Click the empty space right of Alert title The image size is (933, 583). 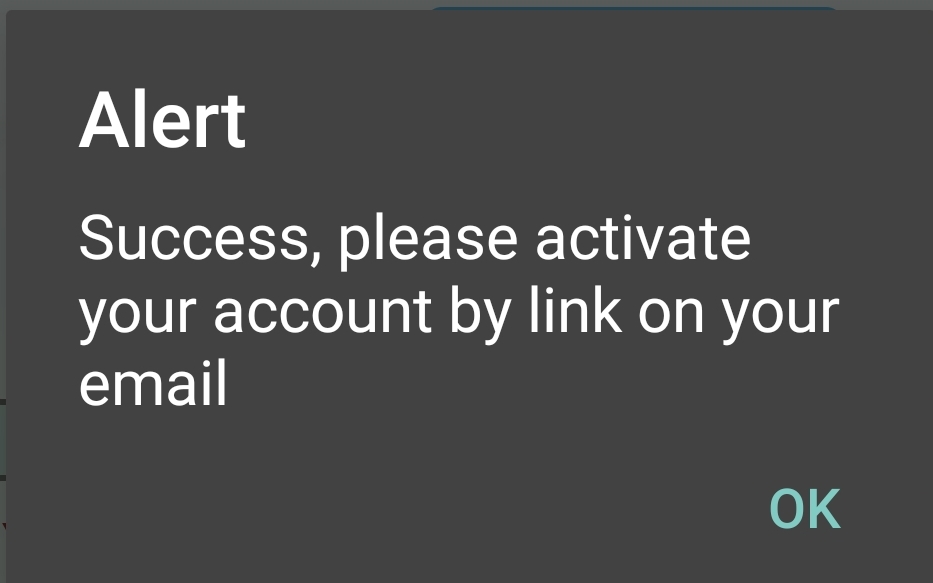point(583,120)
